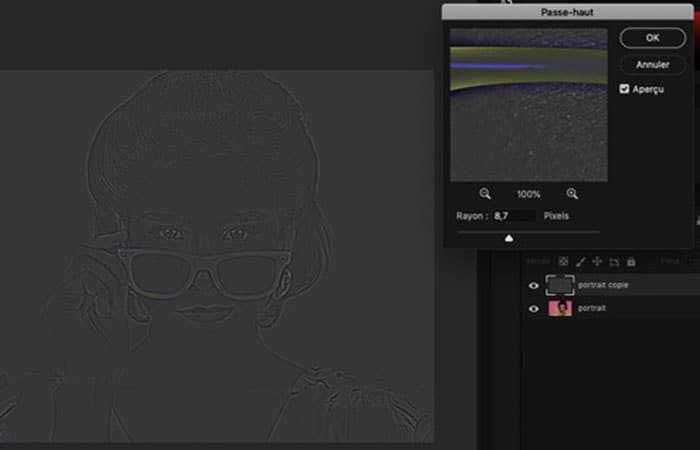Viewport: 700px width, 450px height.
Task: Zoom out the filter preview
Action: 485,194
